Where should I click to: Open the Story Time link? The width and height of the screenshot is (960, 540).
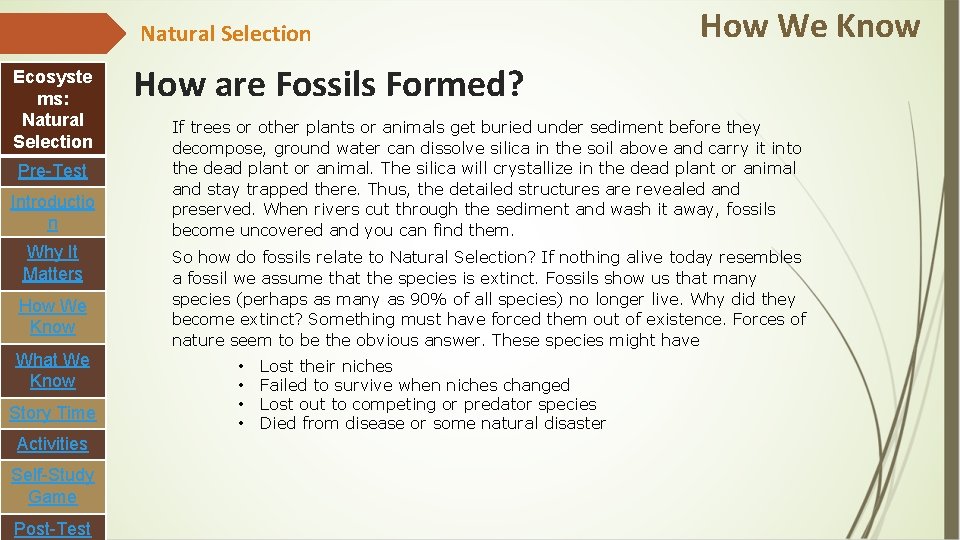53,413
